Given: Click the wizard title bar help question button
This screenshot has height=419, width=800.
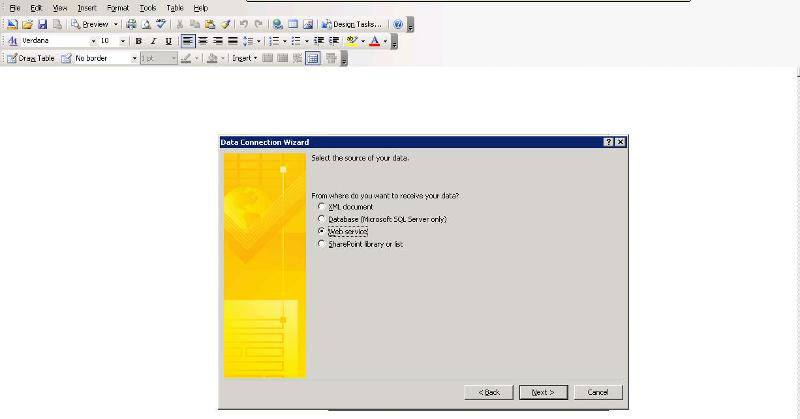Looking at the screenshot, I should coord(608,142).
